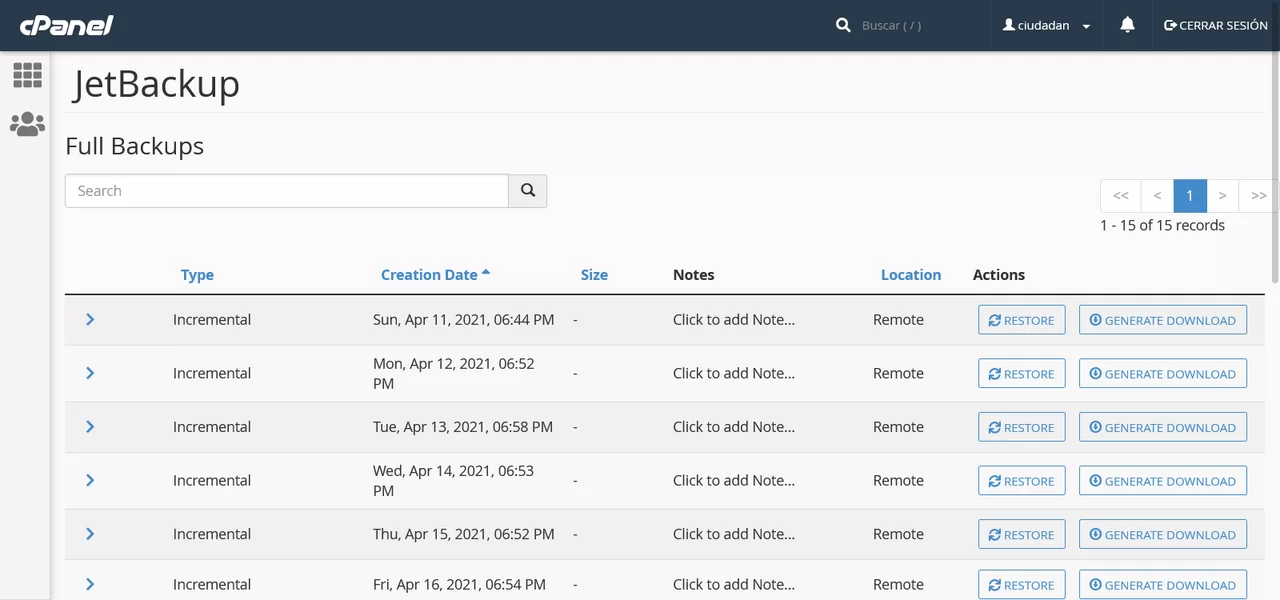Expand the Thu, Apr 15, 2021 backup row
The height and width of the screenshot is (600, 1280).
tap(90, 534)
